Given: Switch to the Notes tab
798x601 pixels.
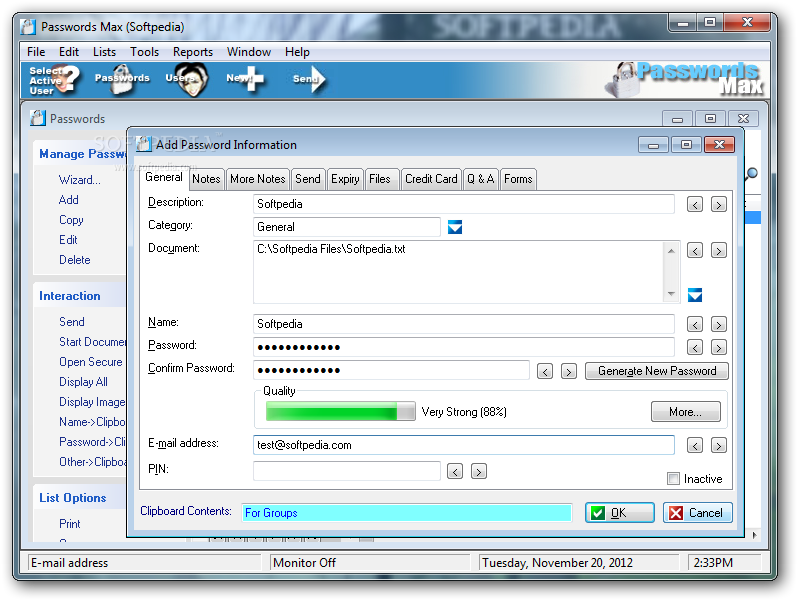Looking at the screenshot, I should [x=206, y=179].
